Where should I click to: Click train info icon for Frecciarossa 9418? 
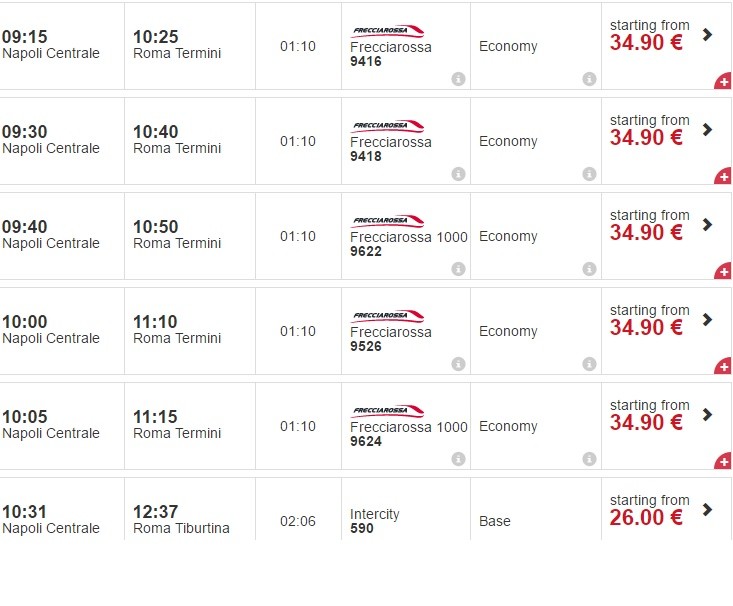tap(458, 174)
